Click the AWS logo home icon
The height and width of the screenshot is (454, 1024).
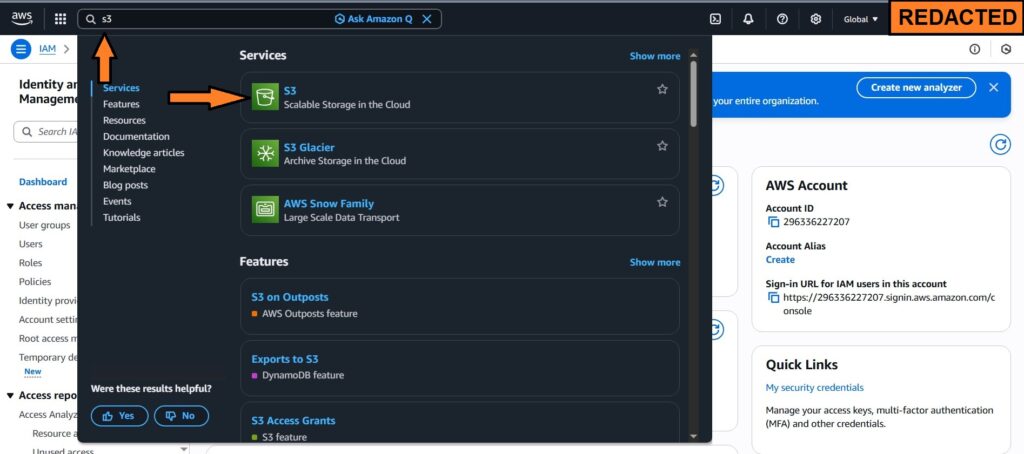pyautogui.click(x=23, y=19)
